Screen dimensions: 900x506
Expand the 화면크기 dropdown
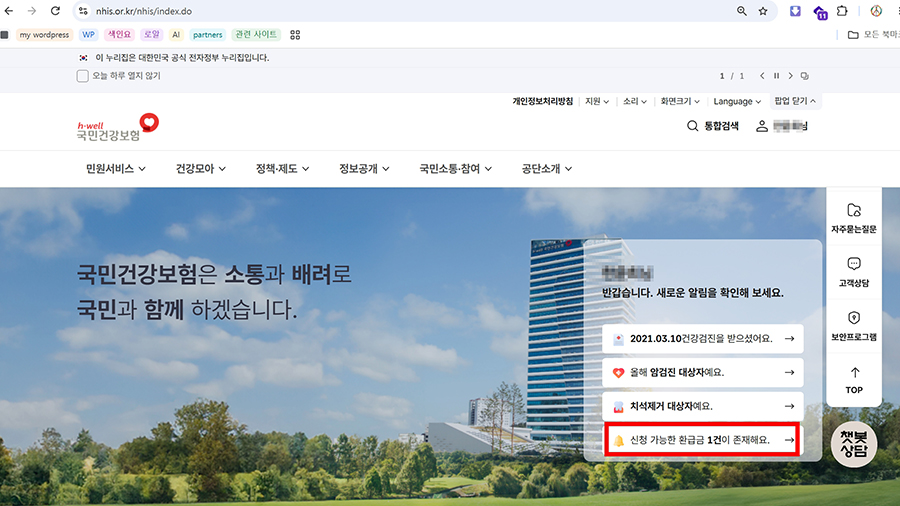(680, 102)
